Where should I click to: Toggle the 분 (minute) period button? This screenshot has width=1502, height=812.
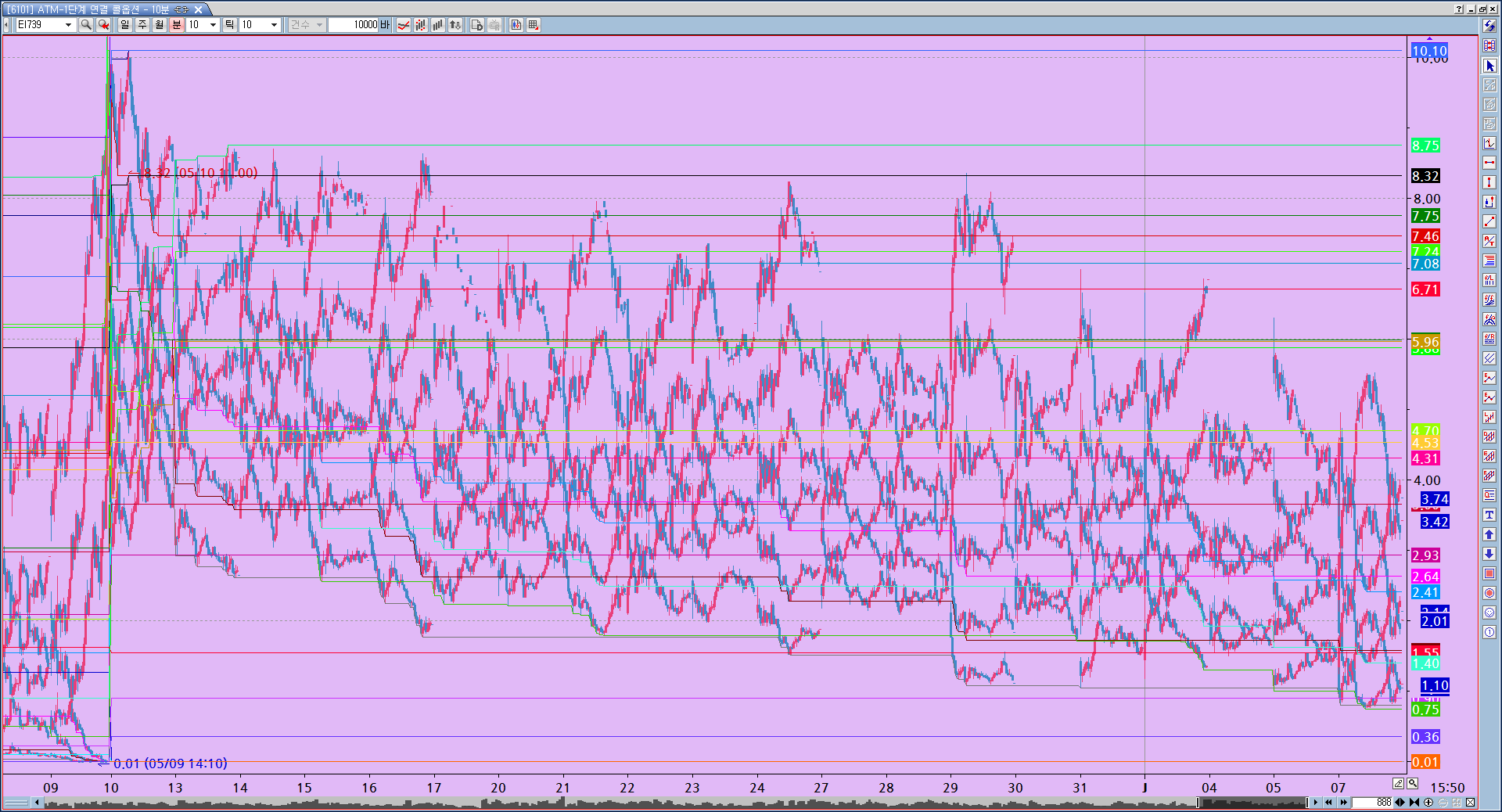[177, 25]
